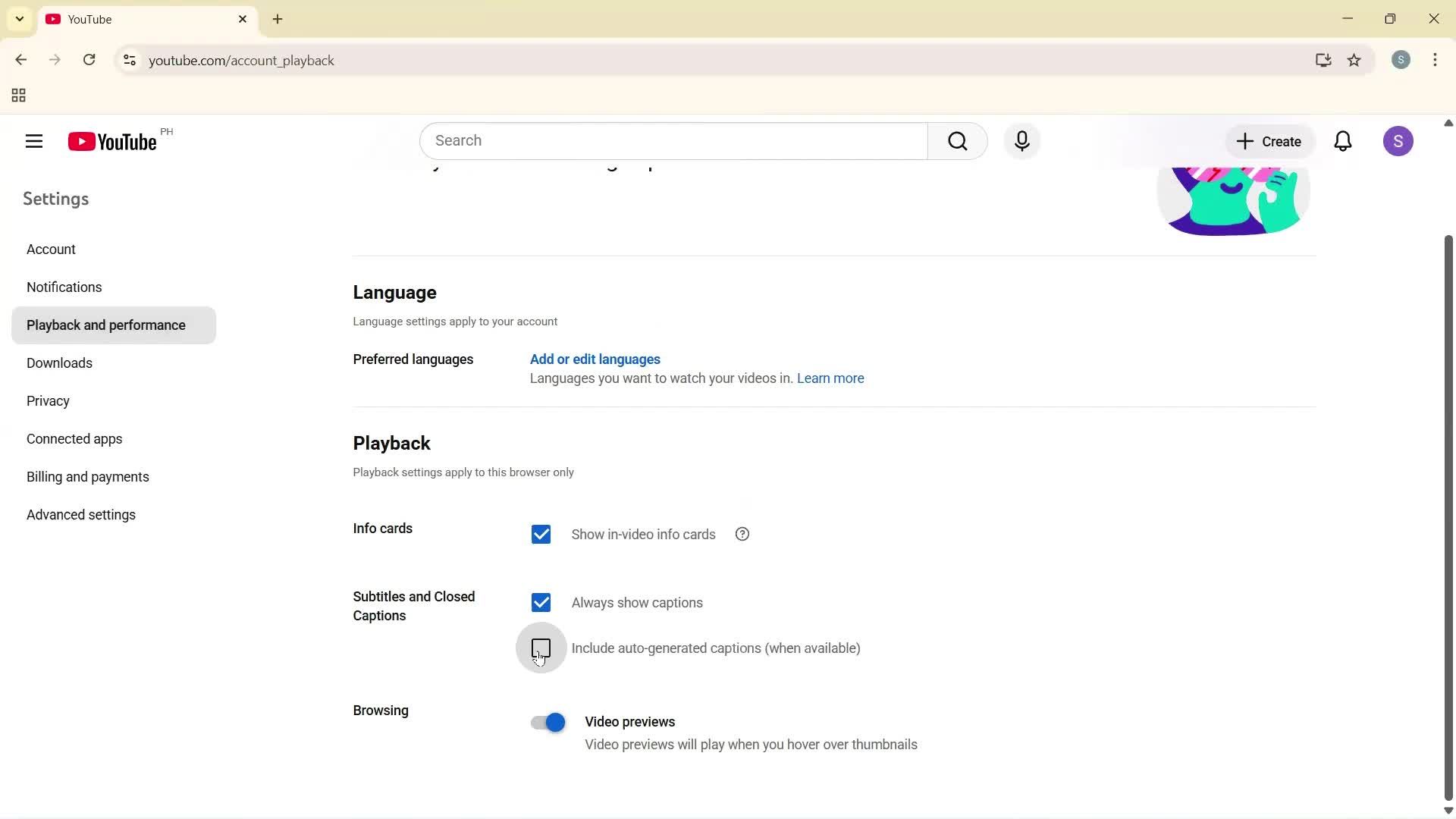Click the Create button

pos(1269,141)
